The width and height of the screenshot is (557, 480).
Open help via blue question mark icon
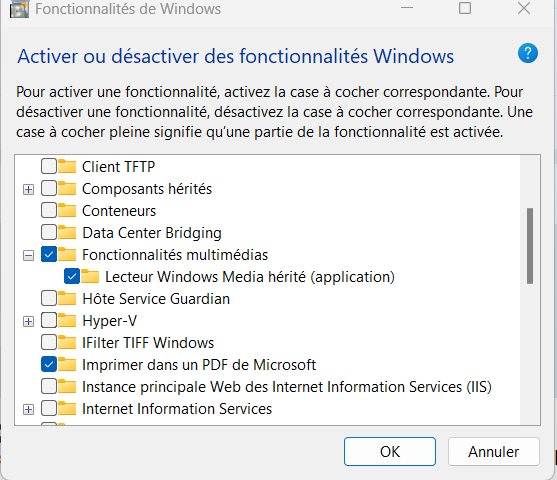[528, 53]
